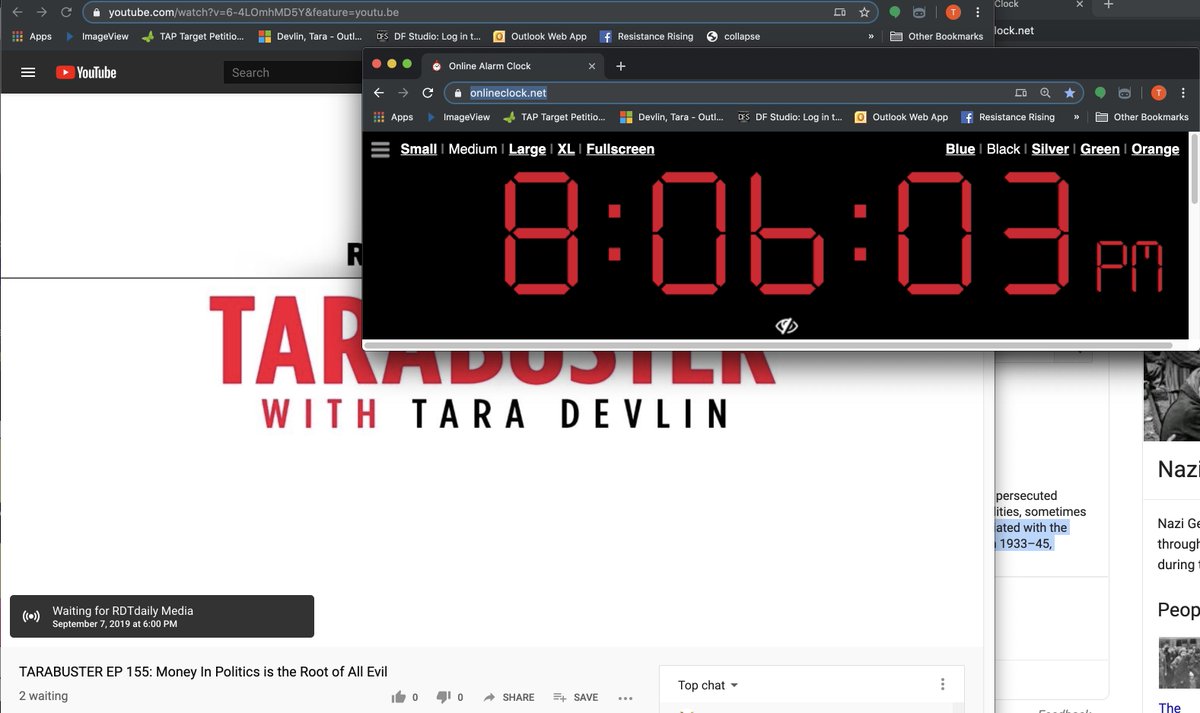This screenshot has height=713, width=1200.
Task: Bookmark the YouTube page with the star icon
Action: [x=864, y=13]
